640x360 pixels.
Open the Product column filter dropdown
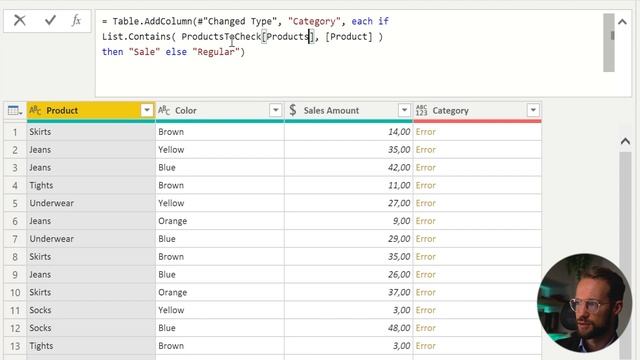pyautogui.click(x=147, y=110)
